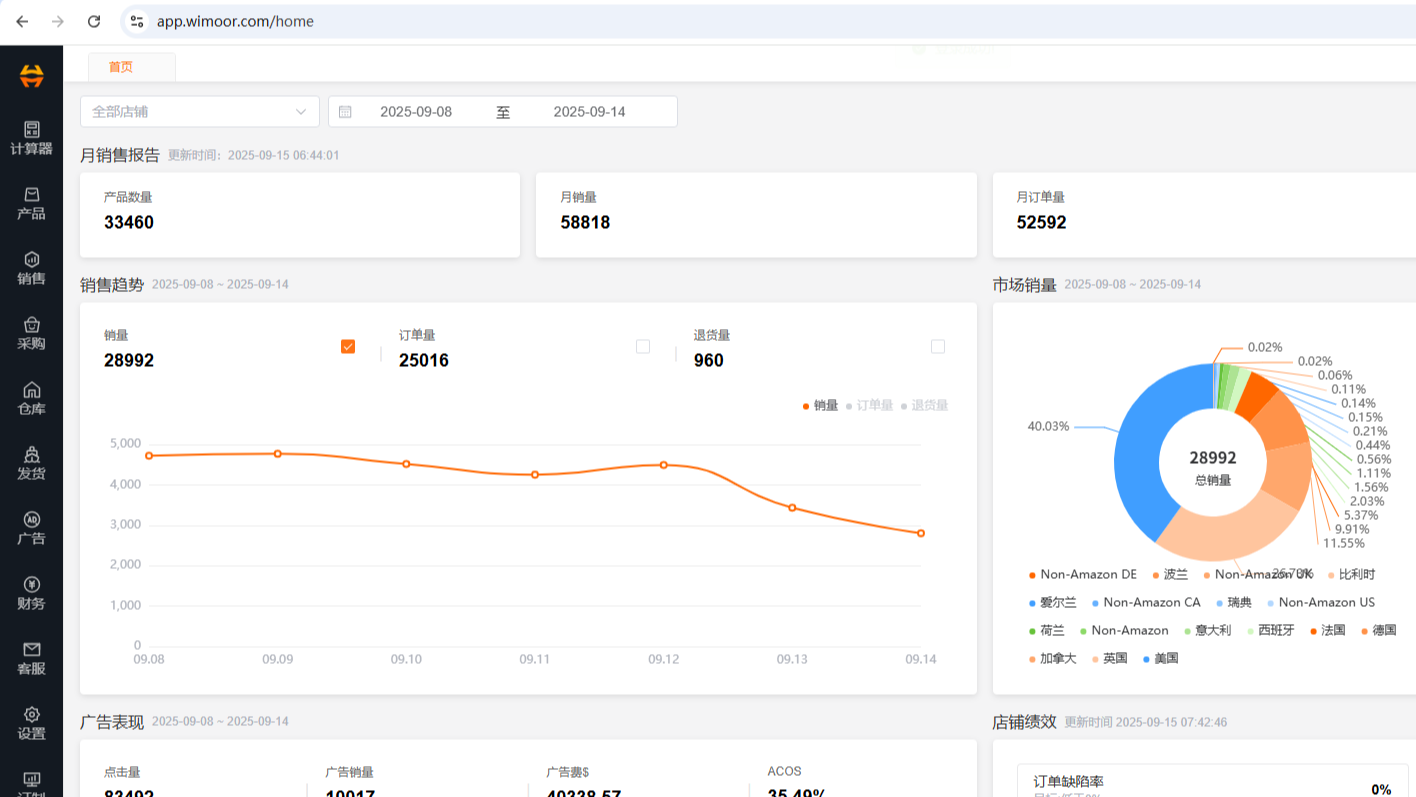
Task: Switch to the 首页 tab
Action: 120,67
